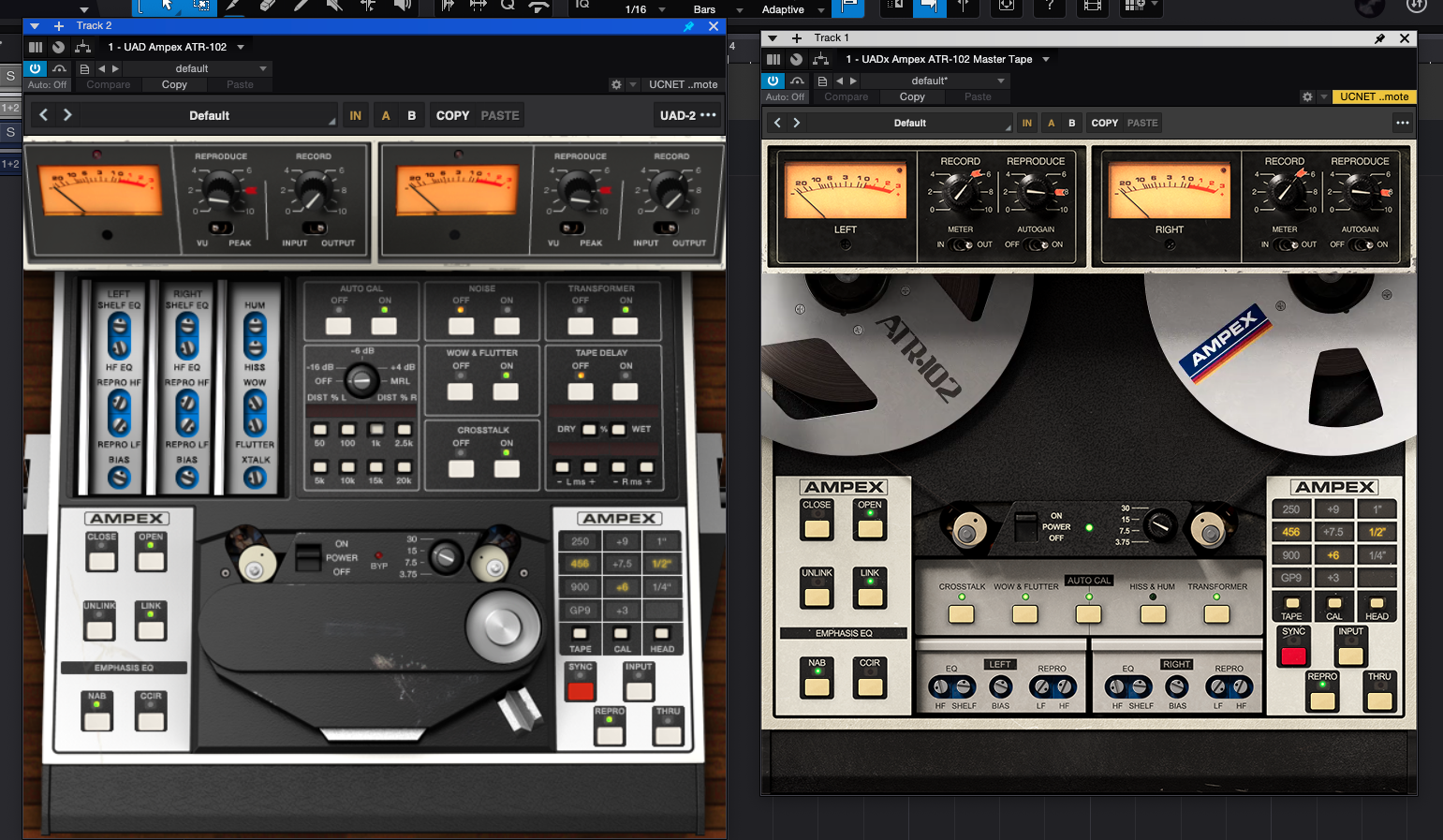Open routing view icon in Track 1 window

tap(821, 59)
